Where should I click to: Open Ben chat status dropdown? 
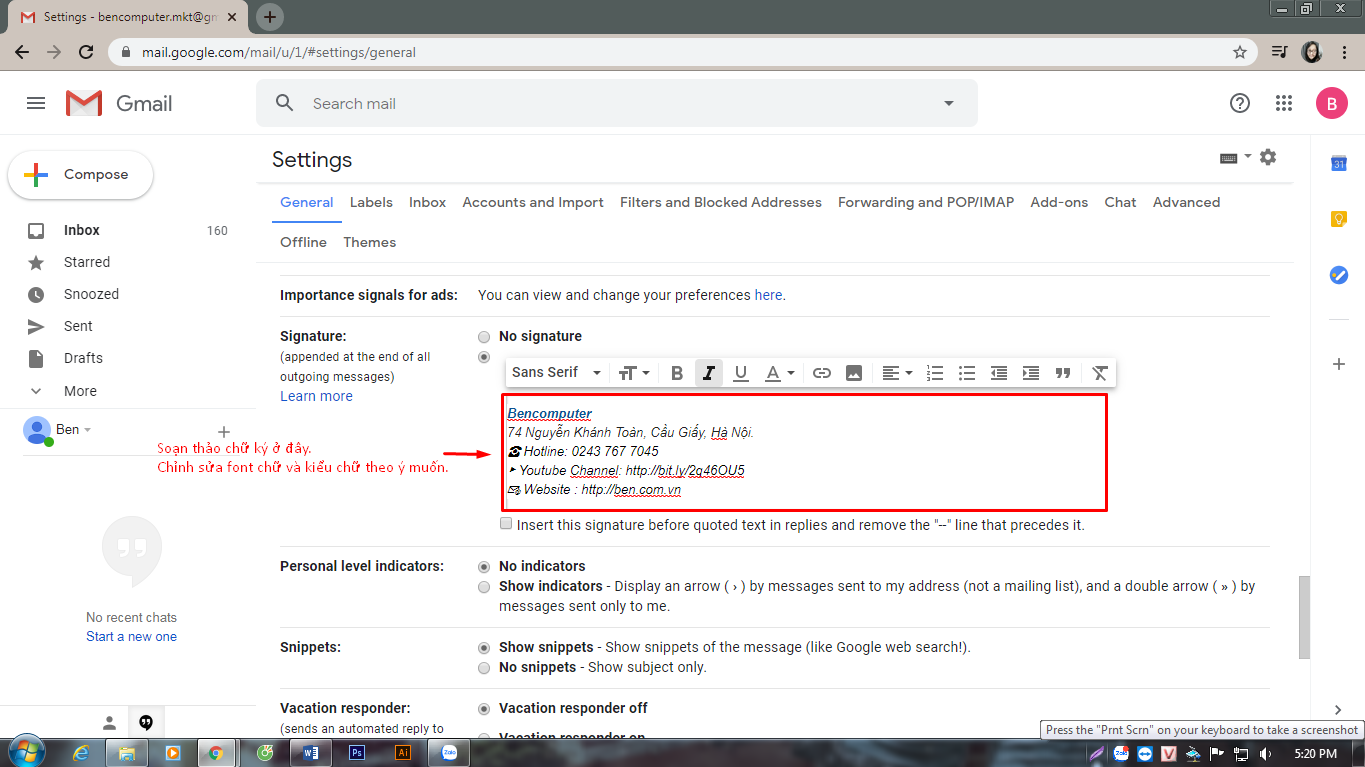click(88, 430)
